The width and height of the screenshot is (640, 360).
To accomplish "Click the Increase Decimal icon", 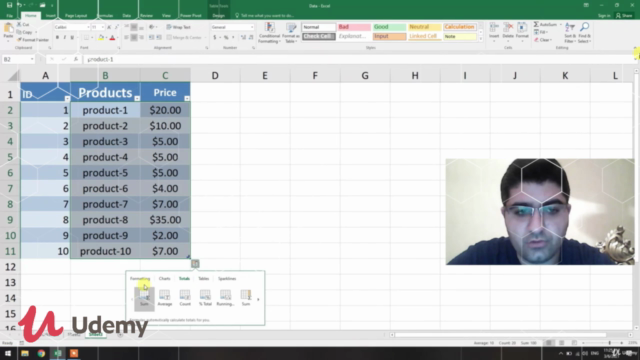I will pyautogui.click(x=243, y=38).
